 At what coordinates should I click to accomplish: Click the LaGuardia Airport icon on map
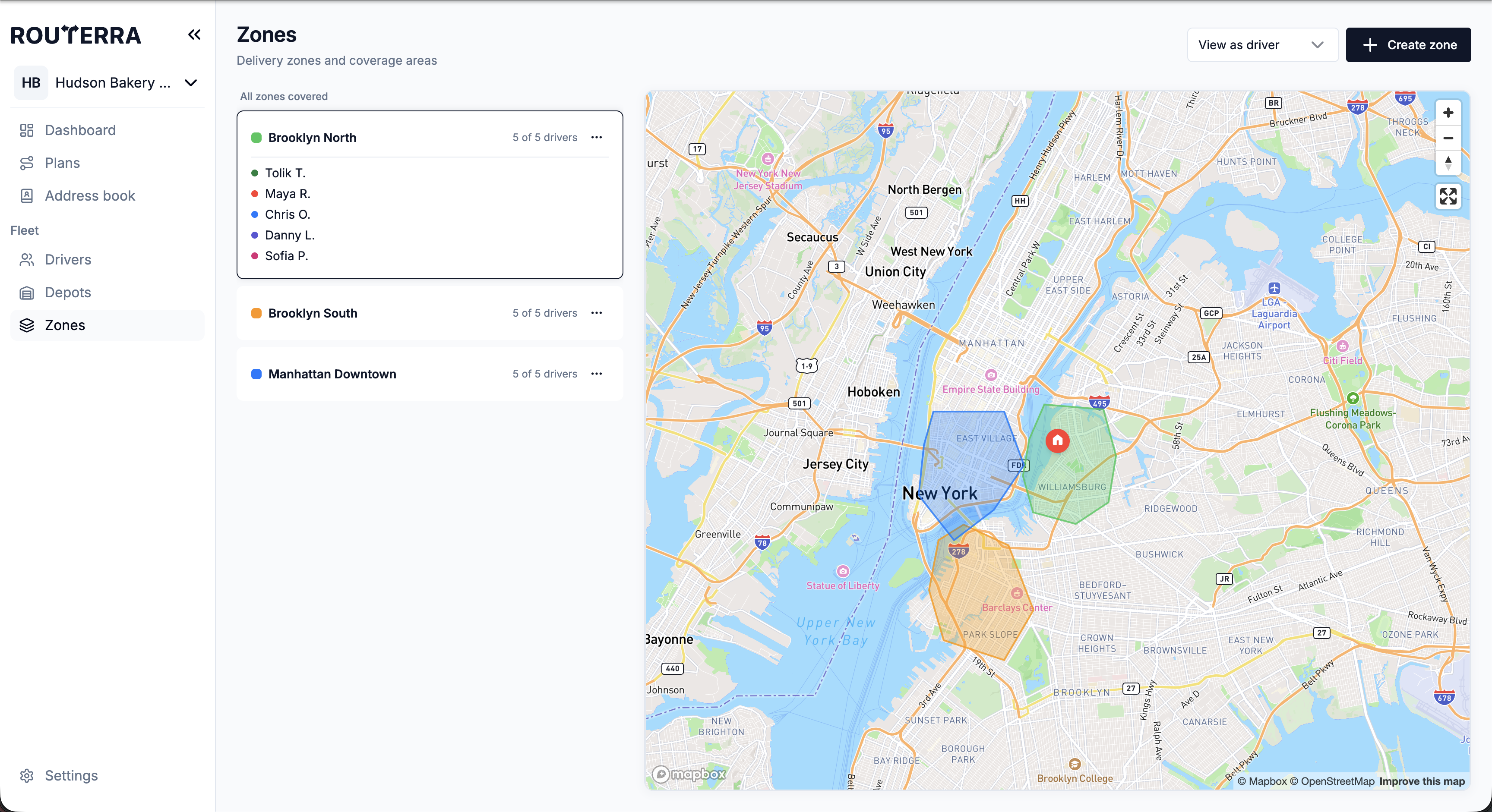pyautogui.click(x=1274, y=288)
